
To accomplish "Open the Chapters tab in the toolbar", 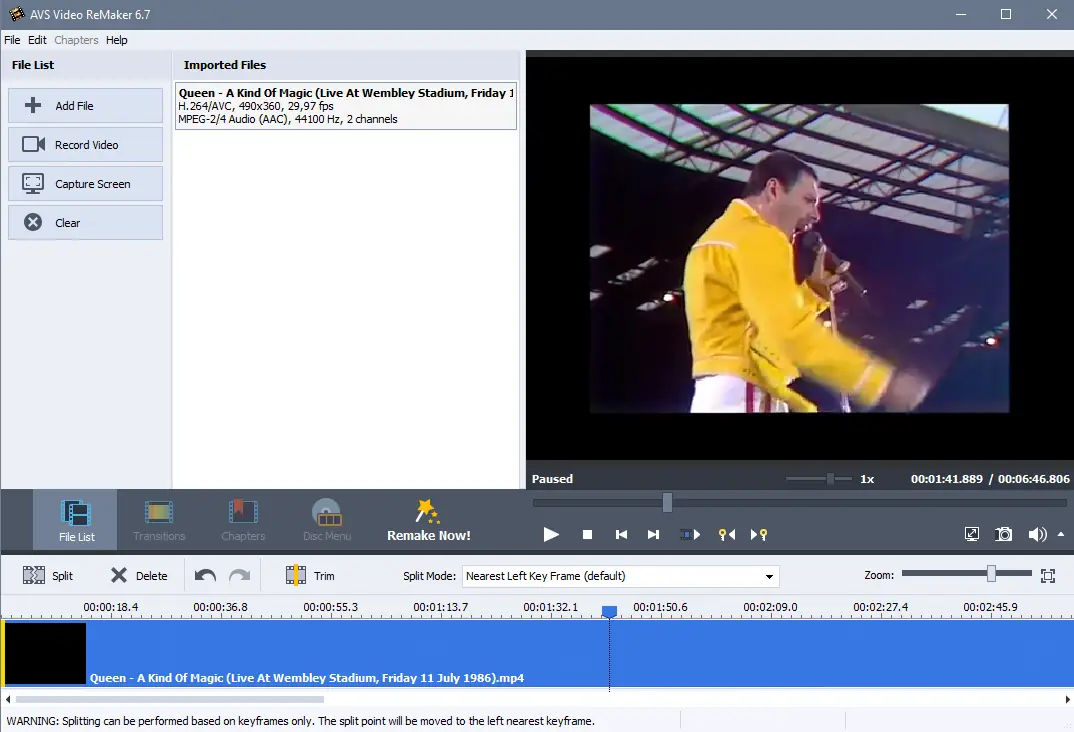I will click(243, 520).
